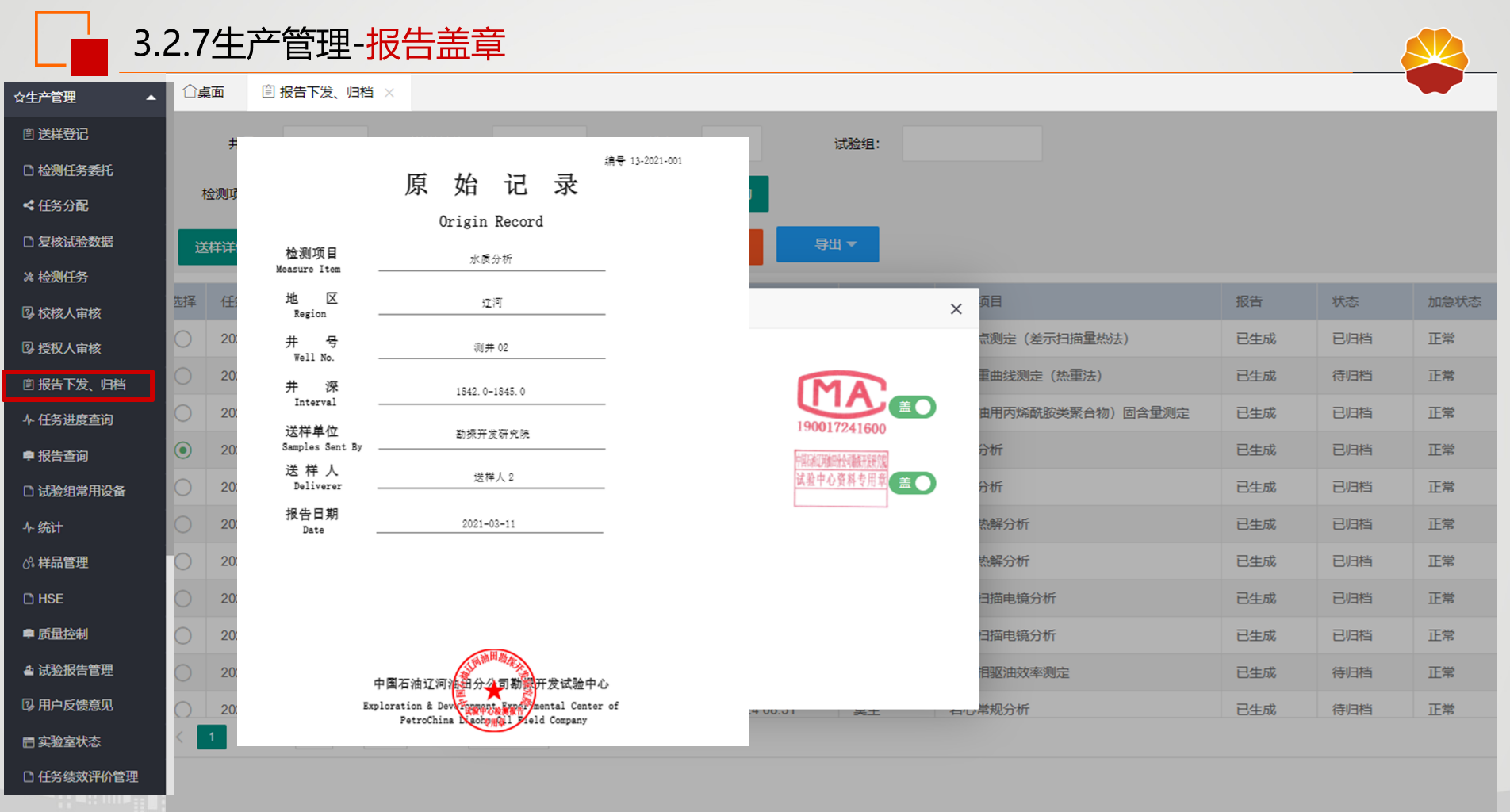Click the 样品管理 icon in sidebar

coord(29,563)
